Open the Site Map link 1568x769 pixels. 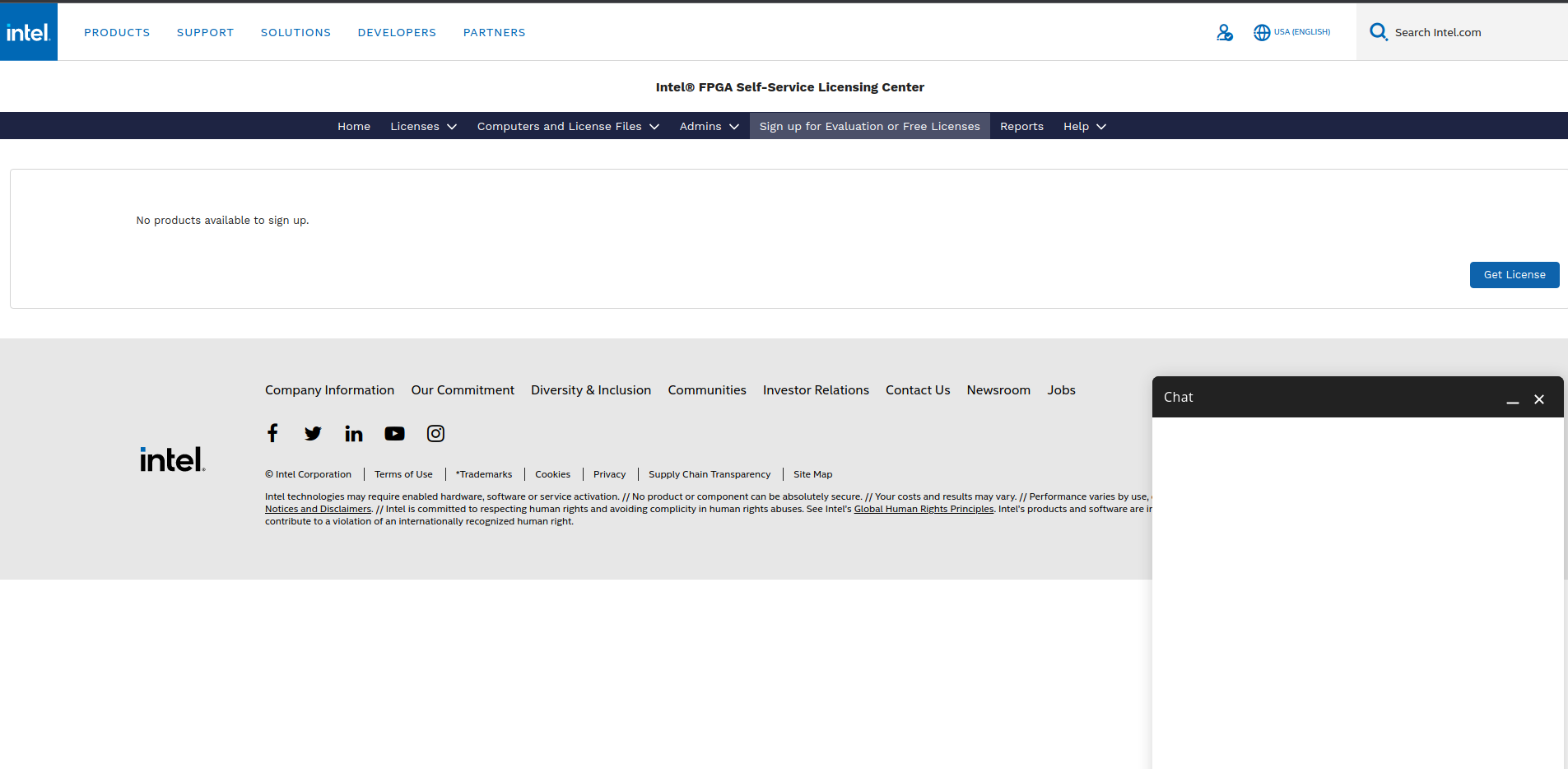point(813,474)
